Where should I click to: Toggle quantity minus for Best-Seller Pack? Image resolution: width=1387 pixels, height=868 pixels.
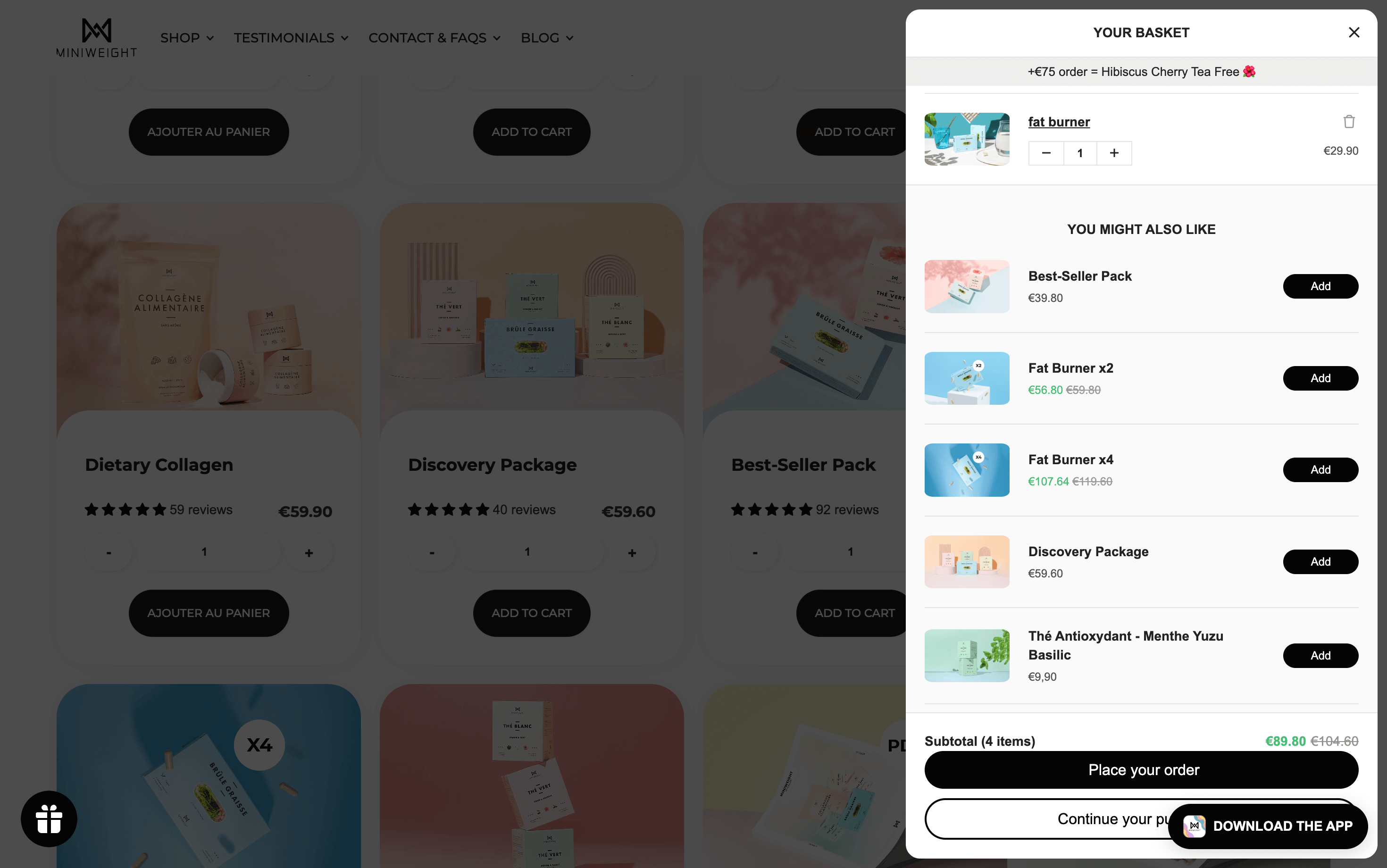(x=755, y=552)
